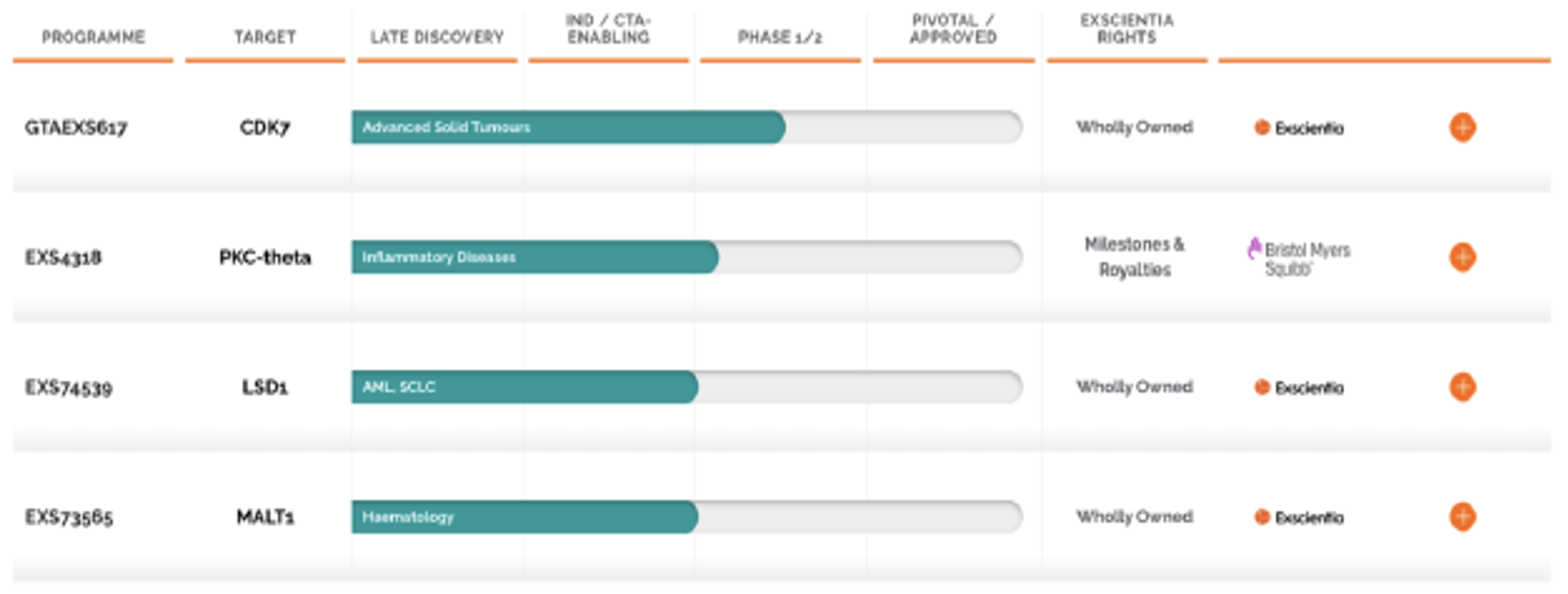1568x594 pixels.
Task: Click the Exscientia logo in CDK7 row
Action: coord(1298,128)
